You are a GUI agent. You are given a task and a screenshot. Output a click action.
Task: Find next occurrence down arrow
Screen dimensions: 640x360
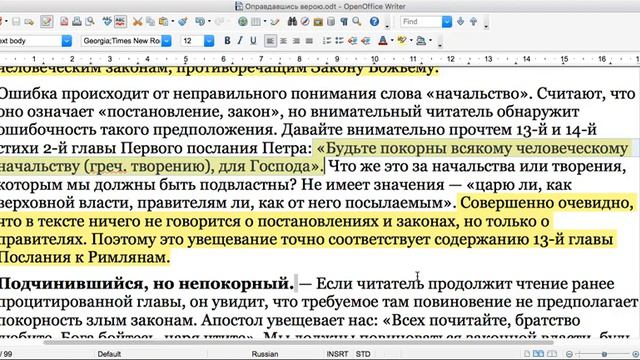point(460,22)
